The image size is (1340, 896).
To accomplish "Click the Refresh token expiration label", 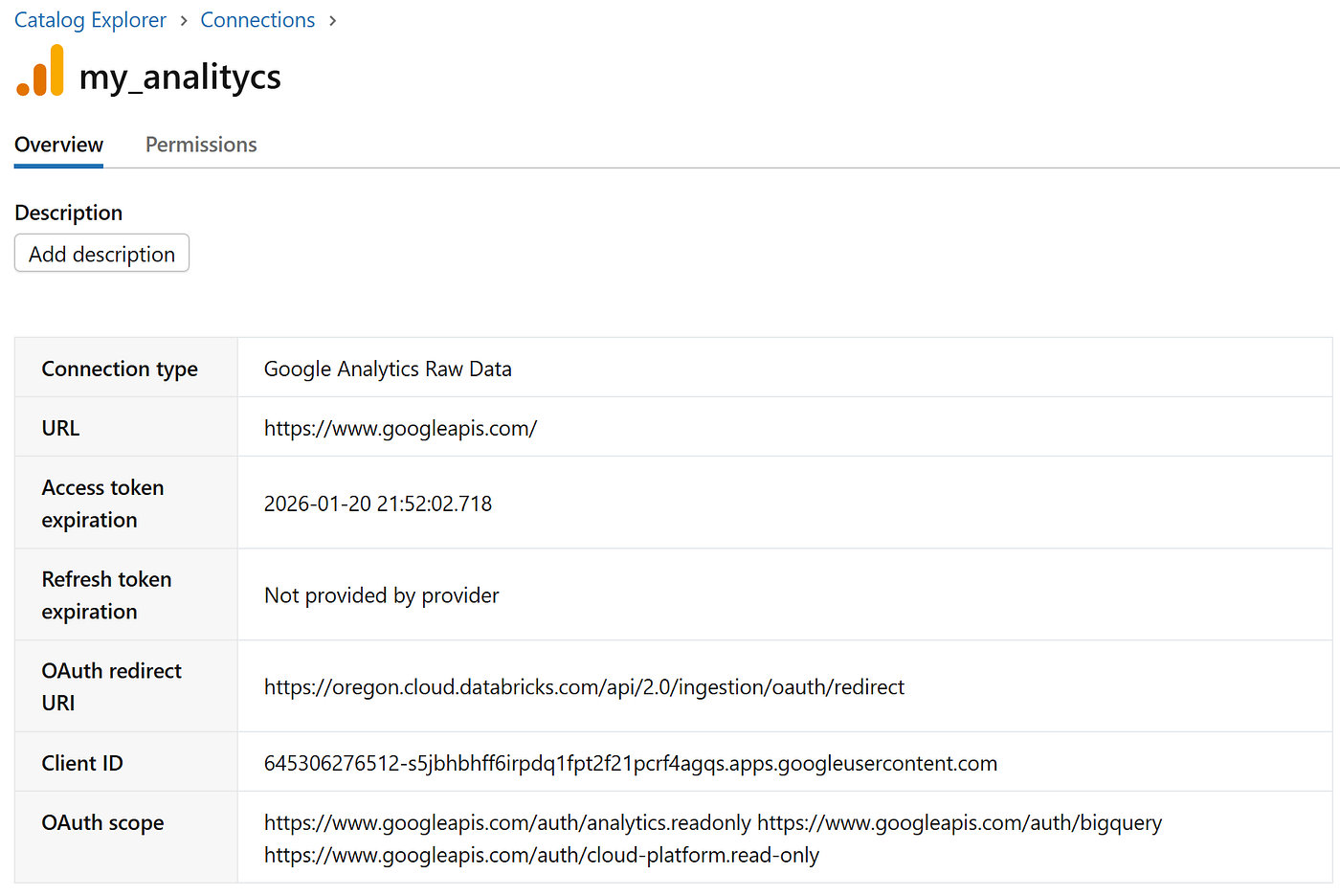I will (106, 595).
